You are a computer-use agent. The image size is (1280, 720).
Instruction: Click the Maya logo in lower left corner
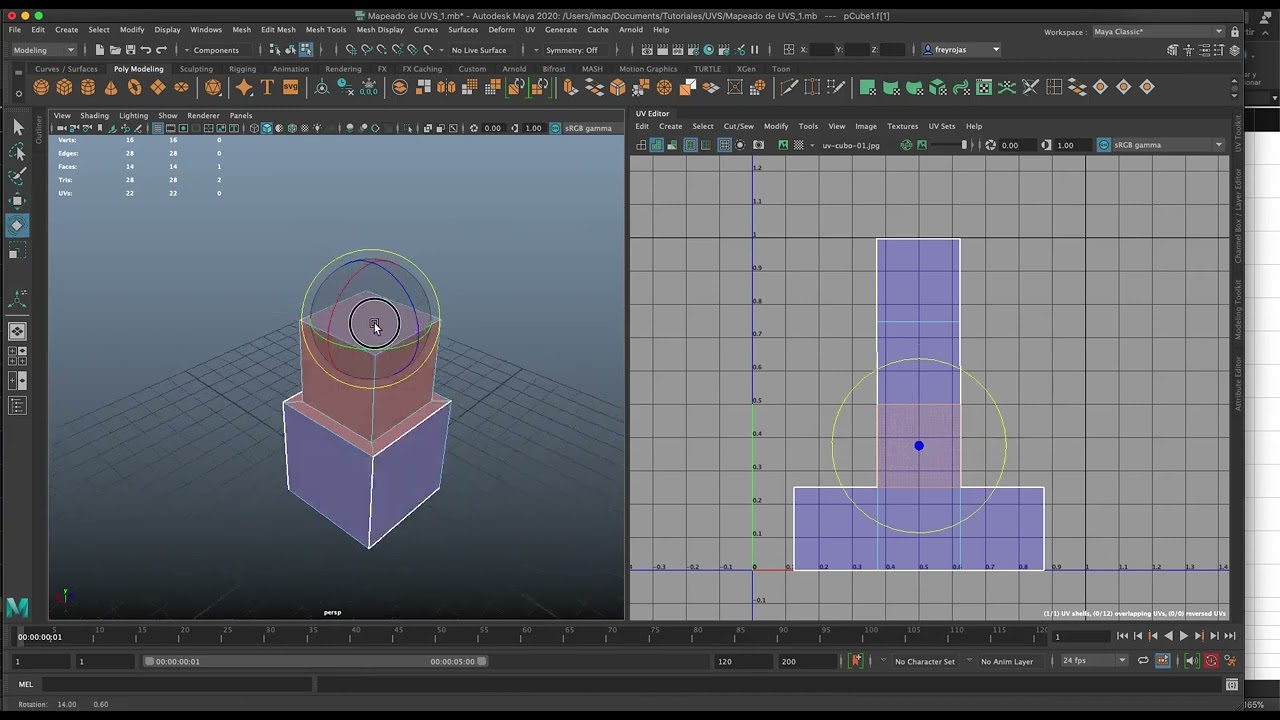coord(17,606)
